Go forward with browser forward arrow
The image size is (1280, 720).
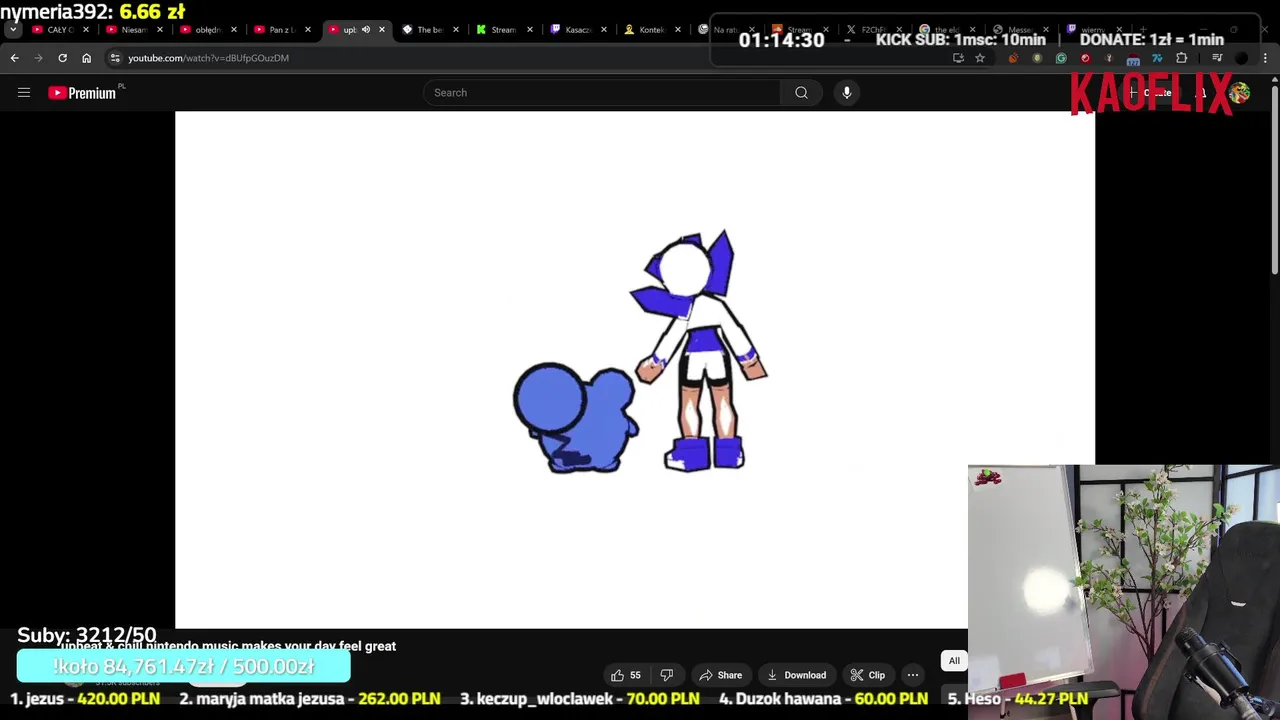point(38,58)
